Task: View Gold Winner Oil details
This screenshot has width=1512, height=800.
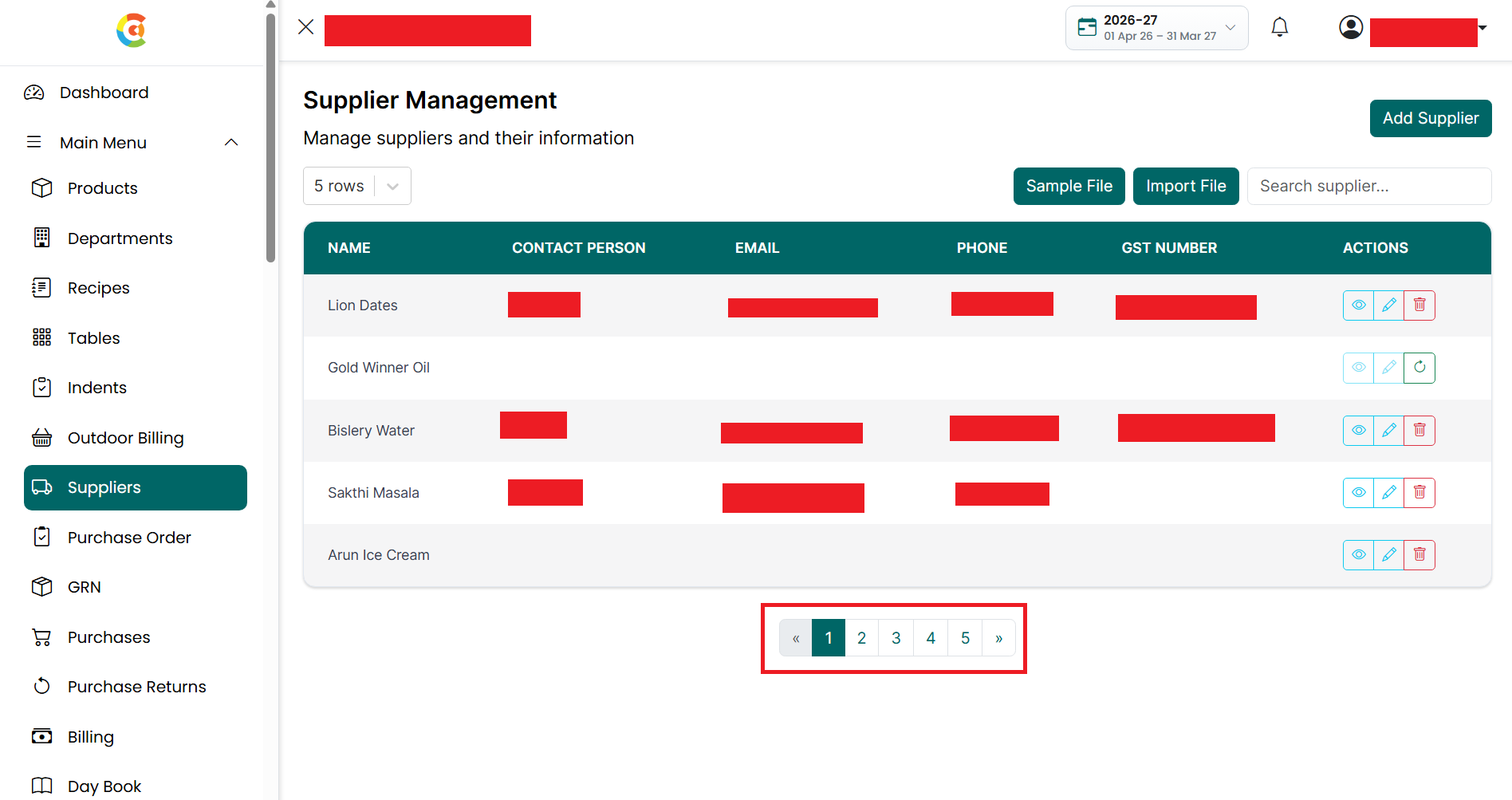Action: click(1358, 368)
